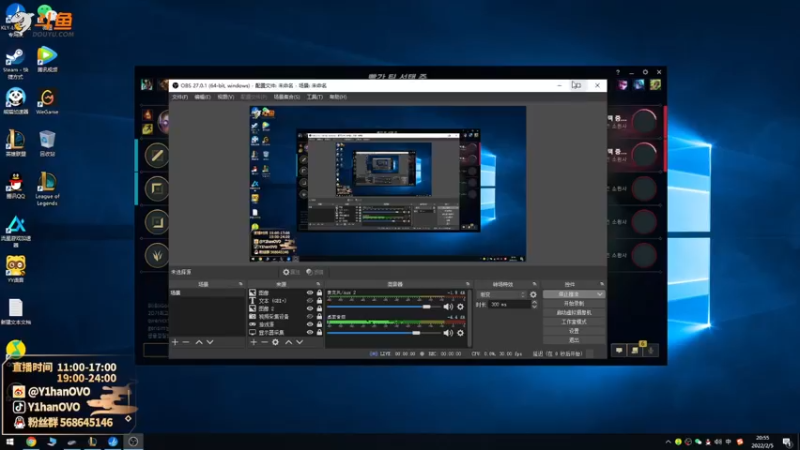Image resolution: width=800 pixels, height=450 pixels.
Task: Click the 退出 exit button in Controls
Action: tap(574, 340)
